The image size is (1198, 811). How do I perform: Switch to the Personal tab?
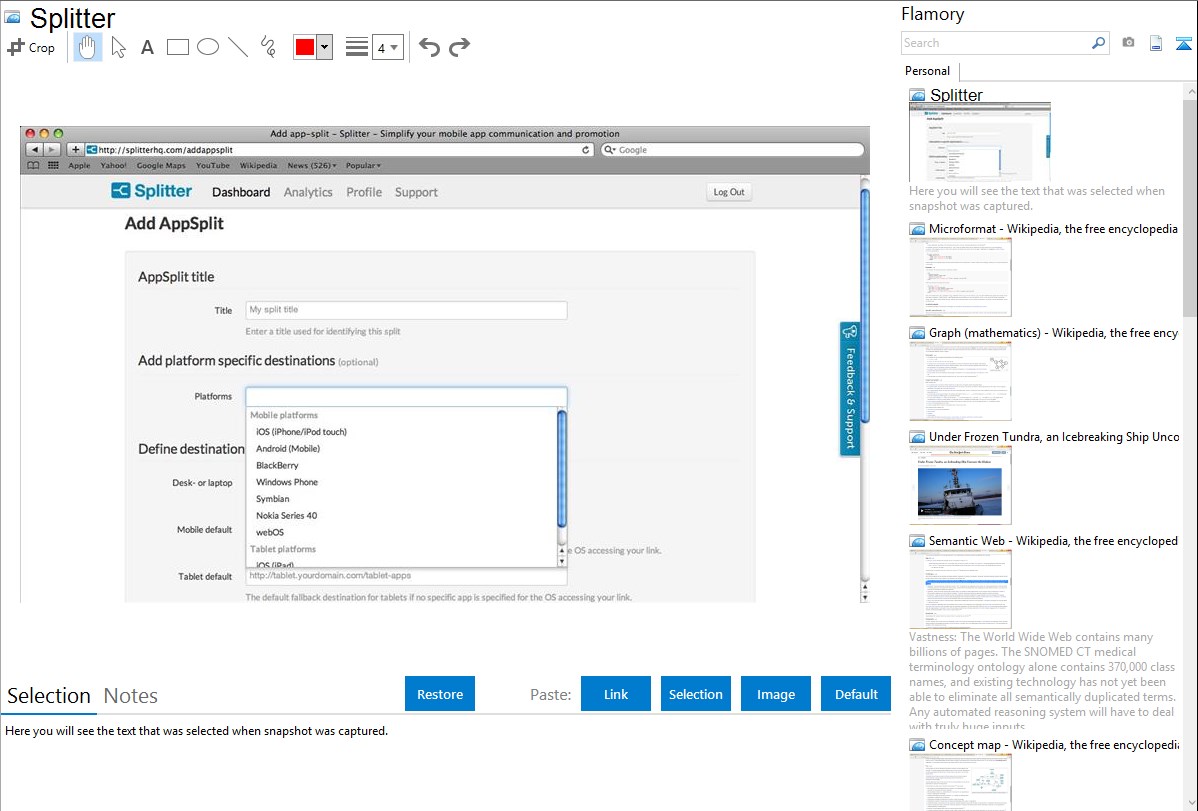pyautogui.click(x=928, y=71)
